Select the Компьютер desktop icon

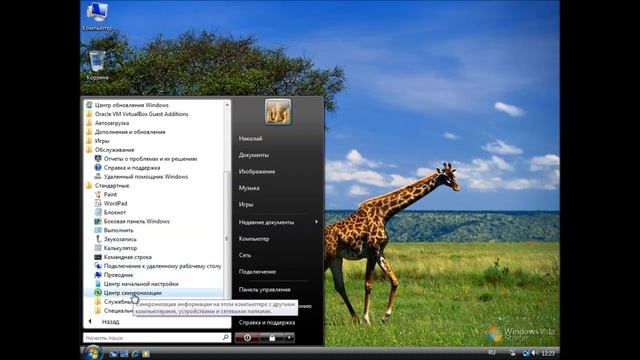click(97, 17)
